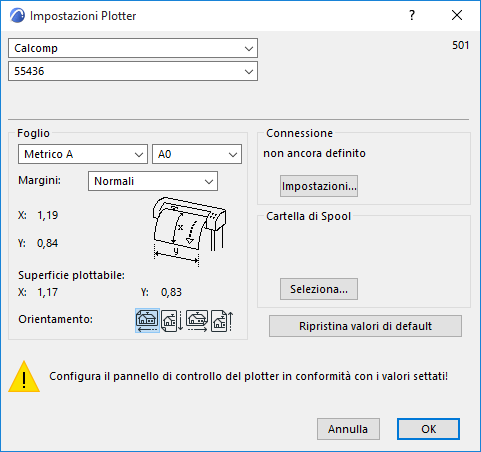The width and height of the screenshot is (481, 452).
Task: Select the portrait downward-feed orientation icon
Action: [x=172, y=321]
